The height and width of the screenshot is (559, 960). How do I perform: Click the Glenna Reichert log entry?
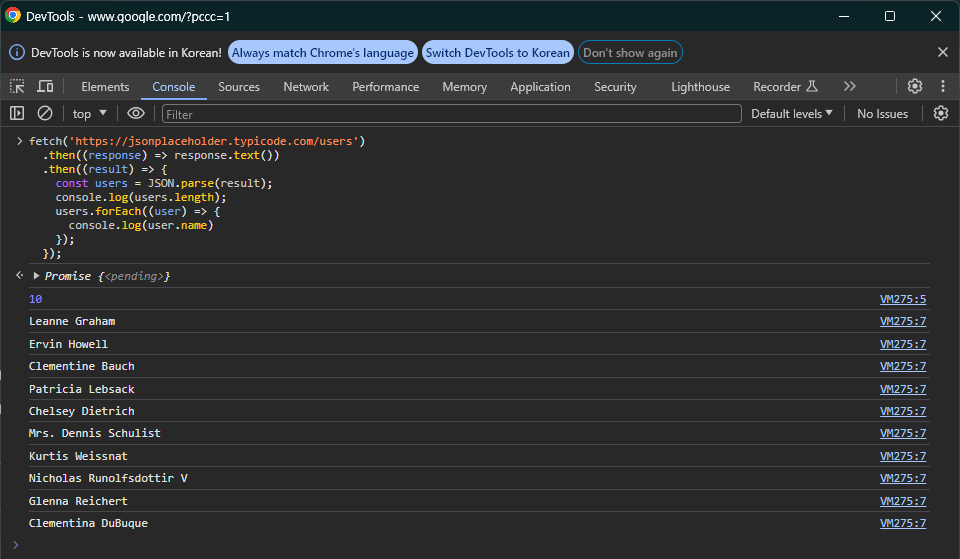78,501
